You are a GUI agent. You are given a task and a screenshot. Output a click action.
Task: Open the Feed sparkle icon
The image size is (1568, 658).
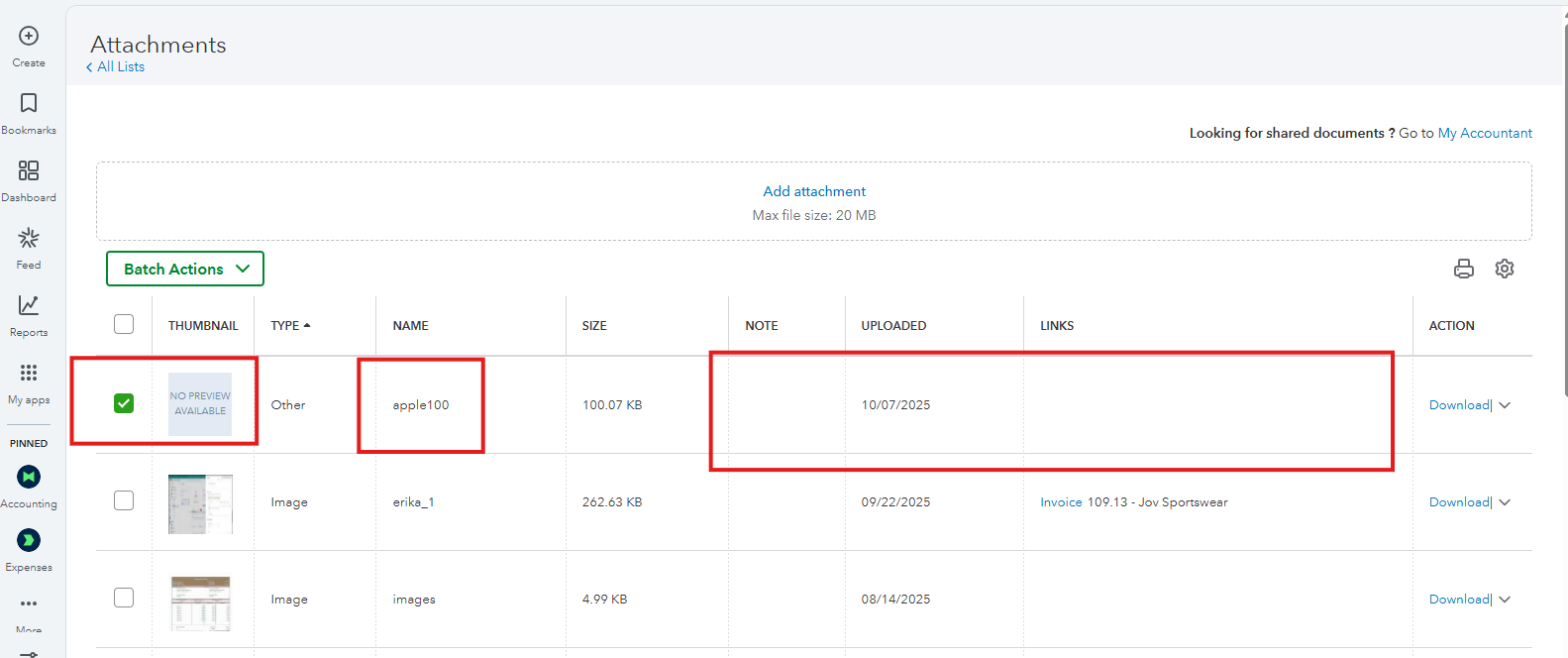coord(29,238)
